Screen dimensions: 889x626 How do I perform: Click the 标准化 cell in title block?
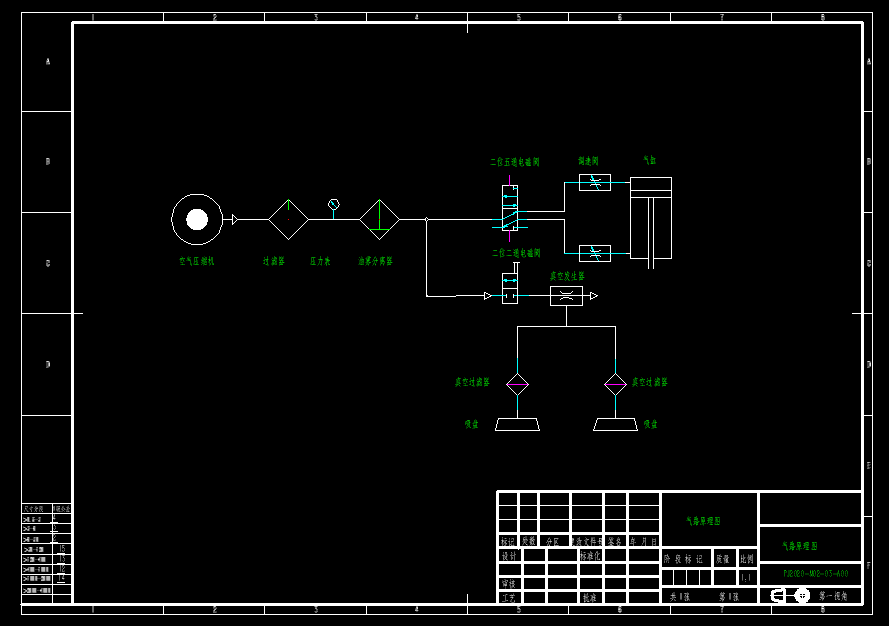pos(590,556)
